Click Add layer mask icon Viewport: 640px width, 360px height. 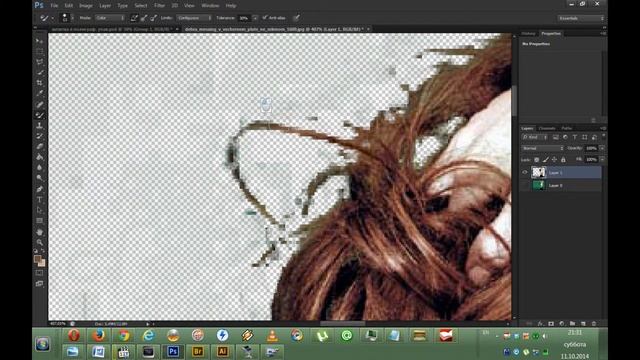[x=551, y=324]
